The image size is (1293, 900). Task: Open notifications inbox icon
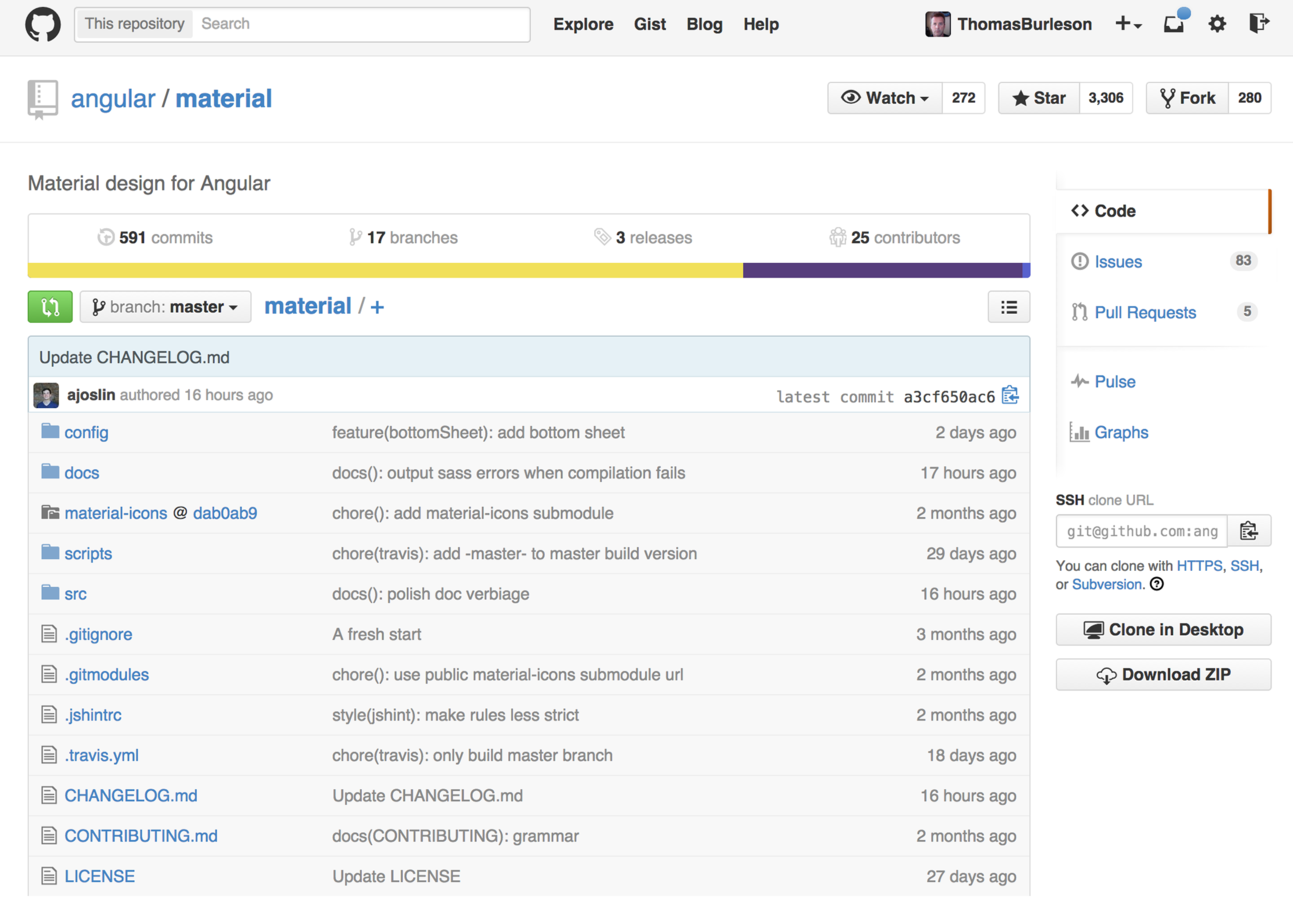click(x=1175, y=23)
